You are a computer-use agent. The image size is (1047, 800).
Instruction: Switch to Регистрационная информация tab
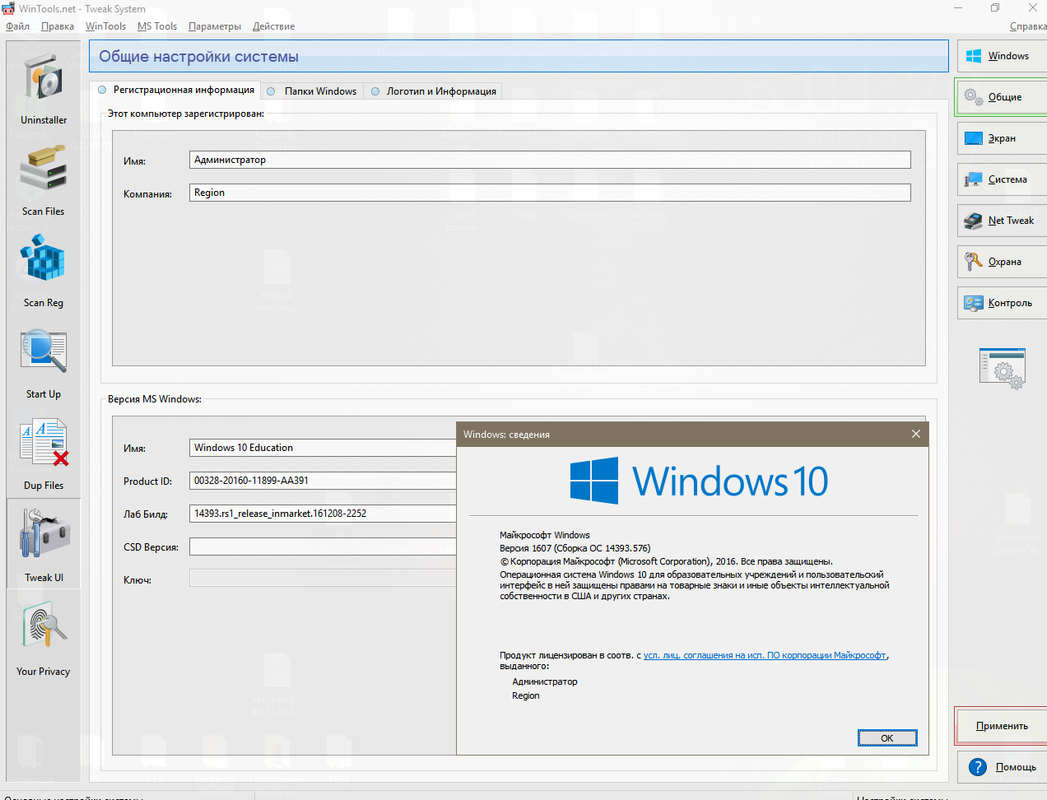coord(176,89)
